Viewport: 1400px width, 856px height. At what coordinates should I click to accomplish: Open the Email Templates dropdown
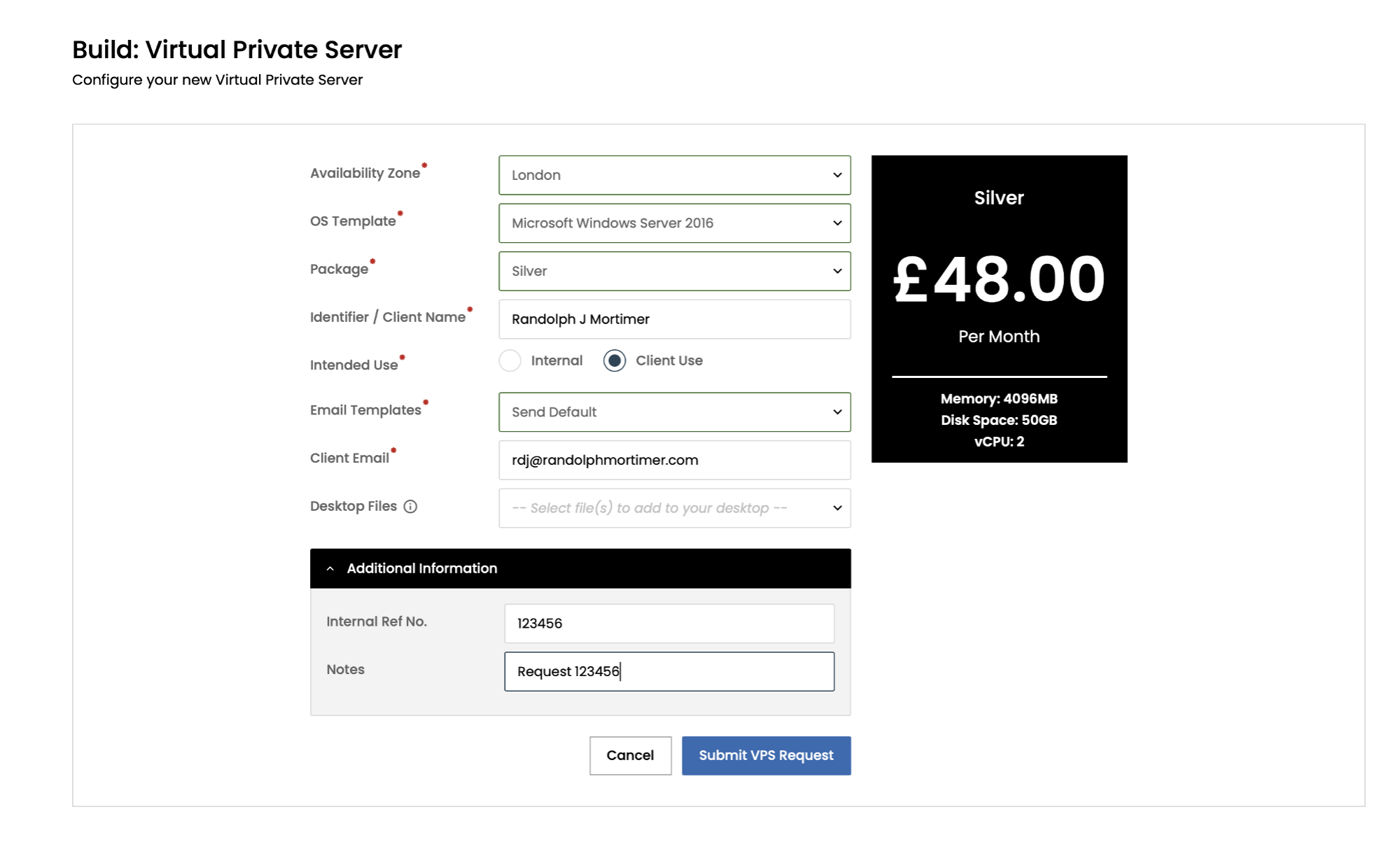[x=673, y=412]
